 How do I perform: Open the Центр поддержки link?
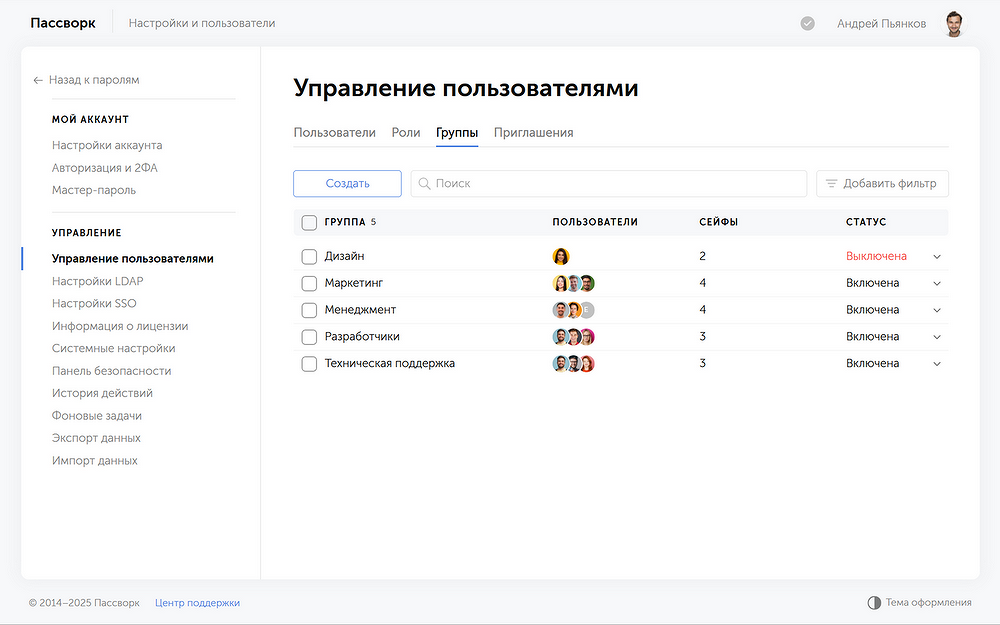197,603
